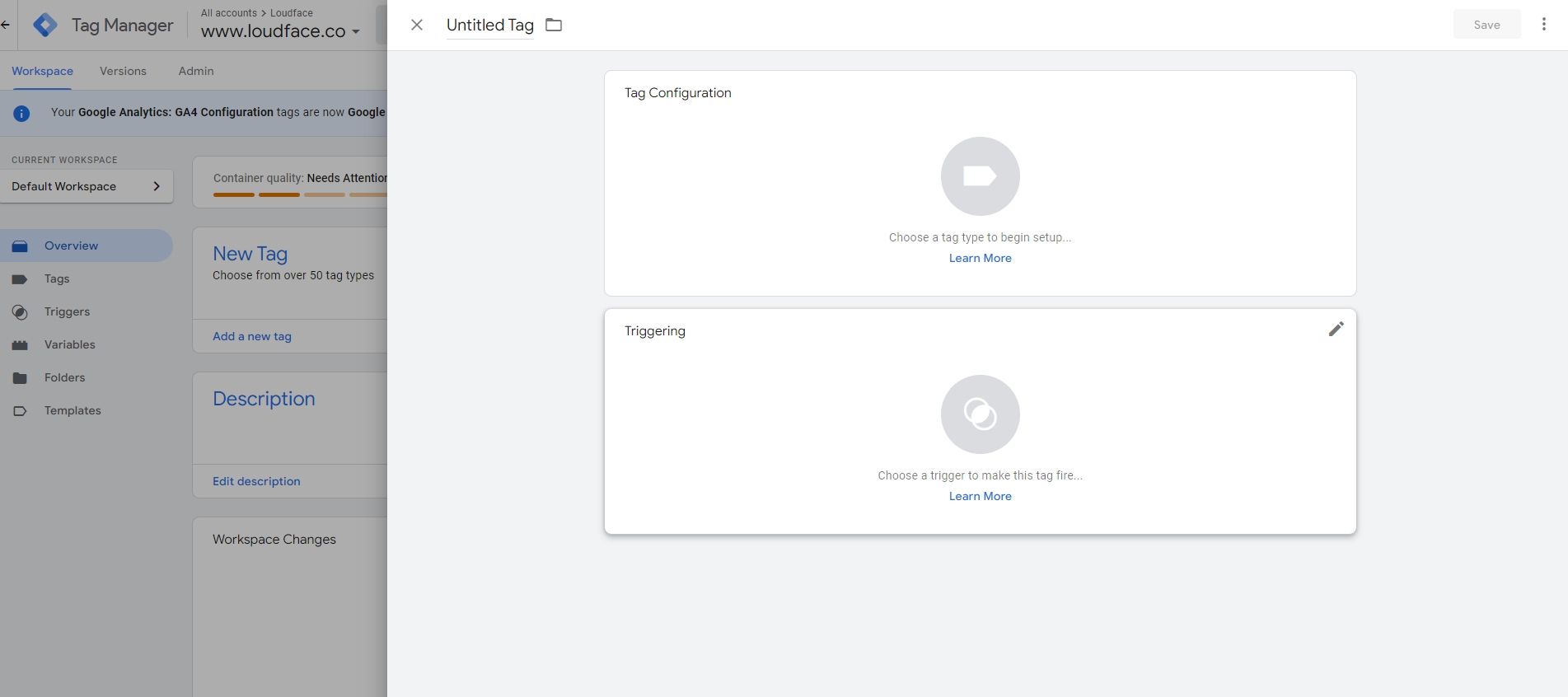Click the Triggers sidebar icon

click(20, 312)
